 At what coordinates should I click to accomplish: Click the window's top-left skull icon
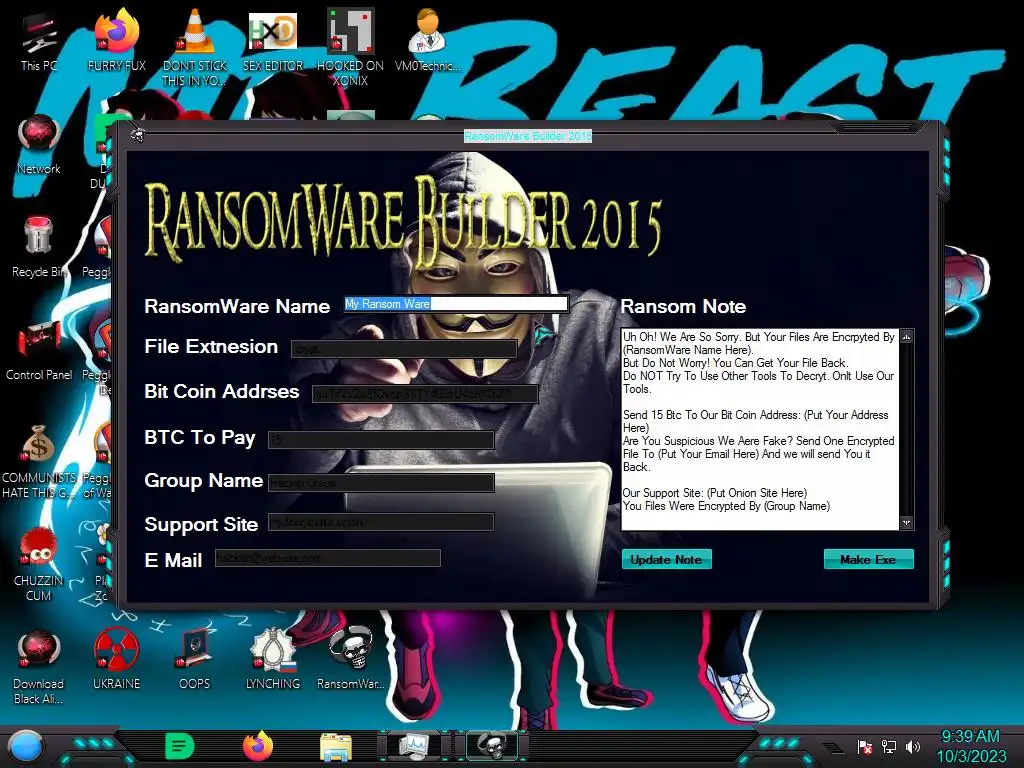[137, 135]
